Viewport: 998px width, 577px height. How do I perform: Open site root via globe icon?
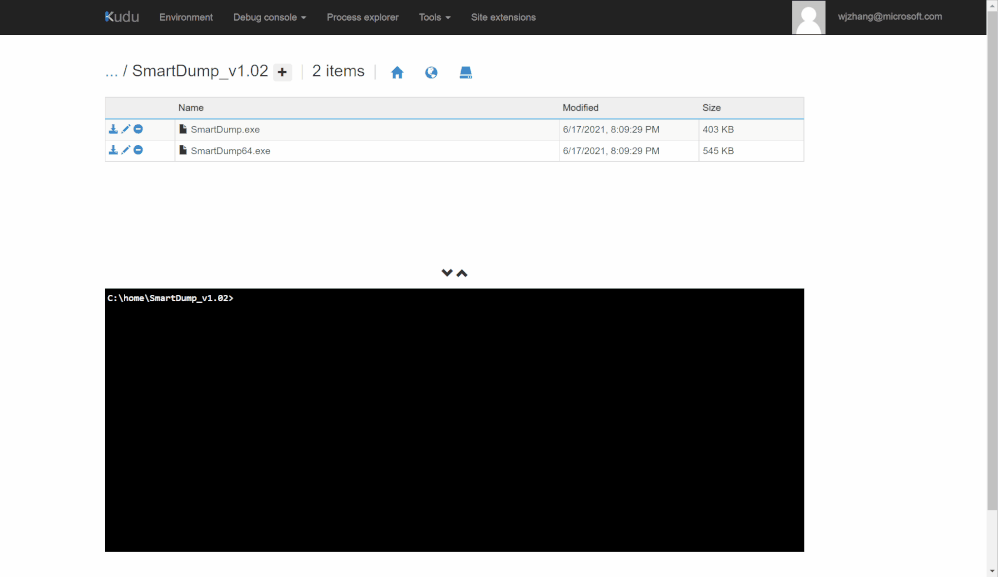tap(431, 73)
